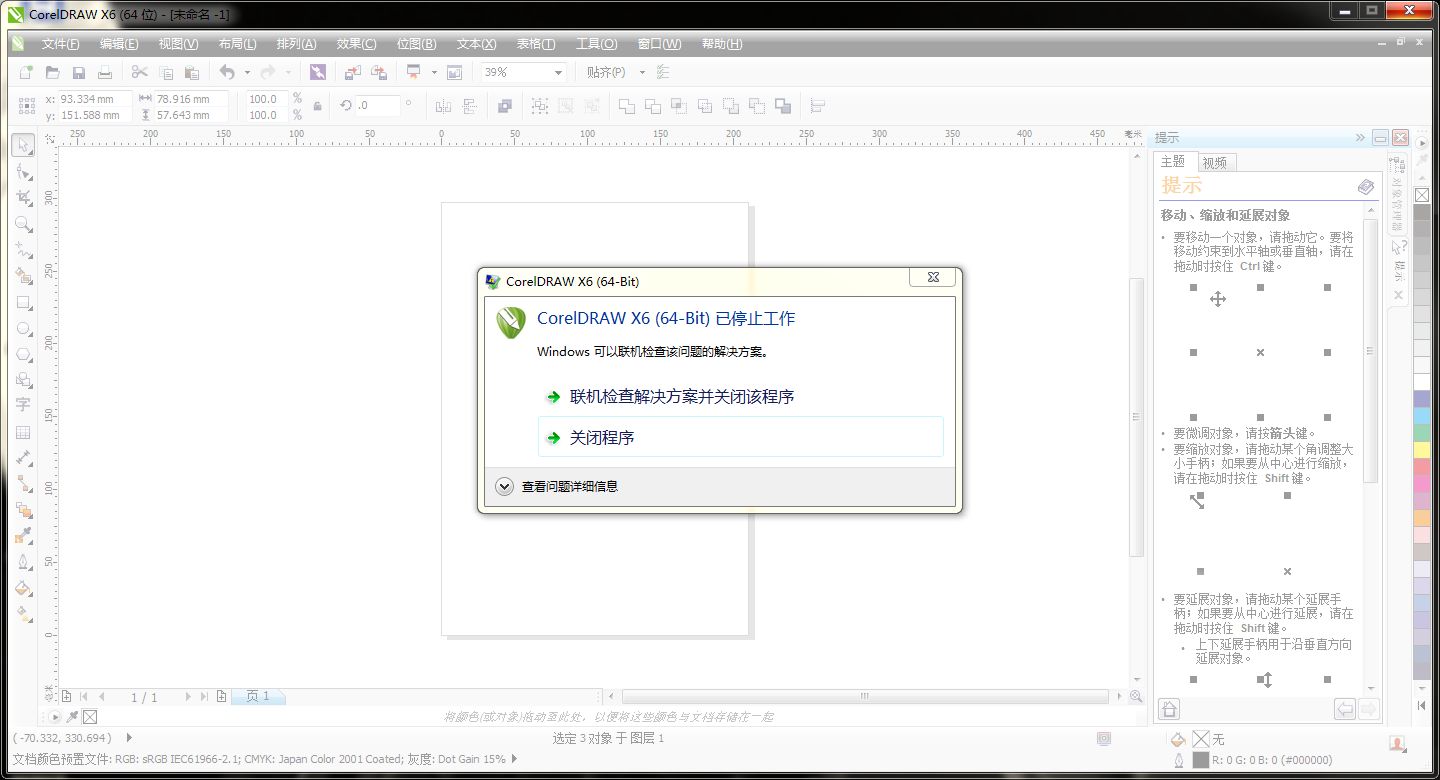Click the Interactive Fill tool icon
The width and height of the screenshot is (1440, 780).
tap(23, 614)
